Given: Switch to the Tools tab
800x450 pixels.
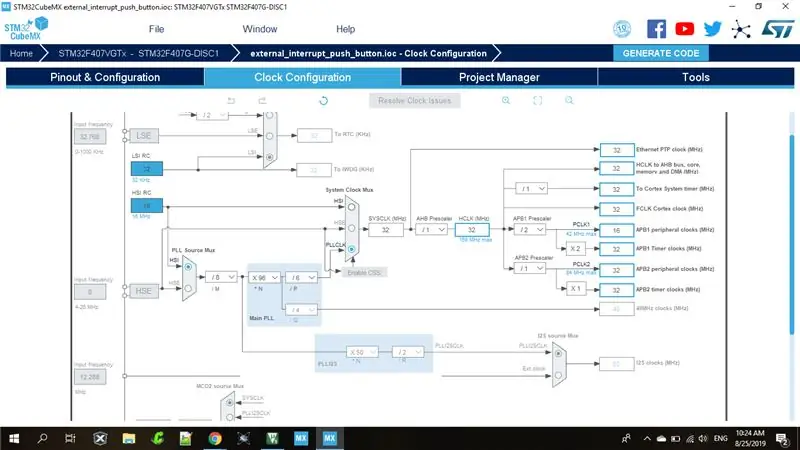Looking at the screenshot, I should (696, 78).
